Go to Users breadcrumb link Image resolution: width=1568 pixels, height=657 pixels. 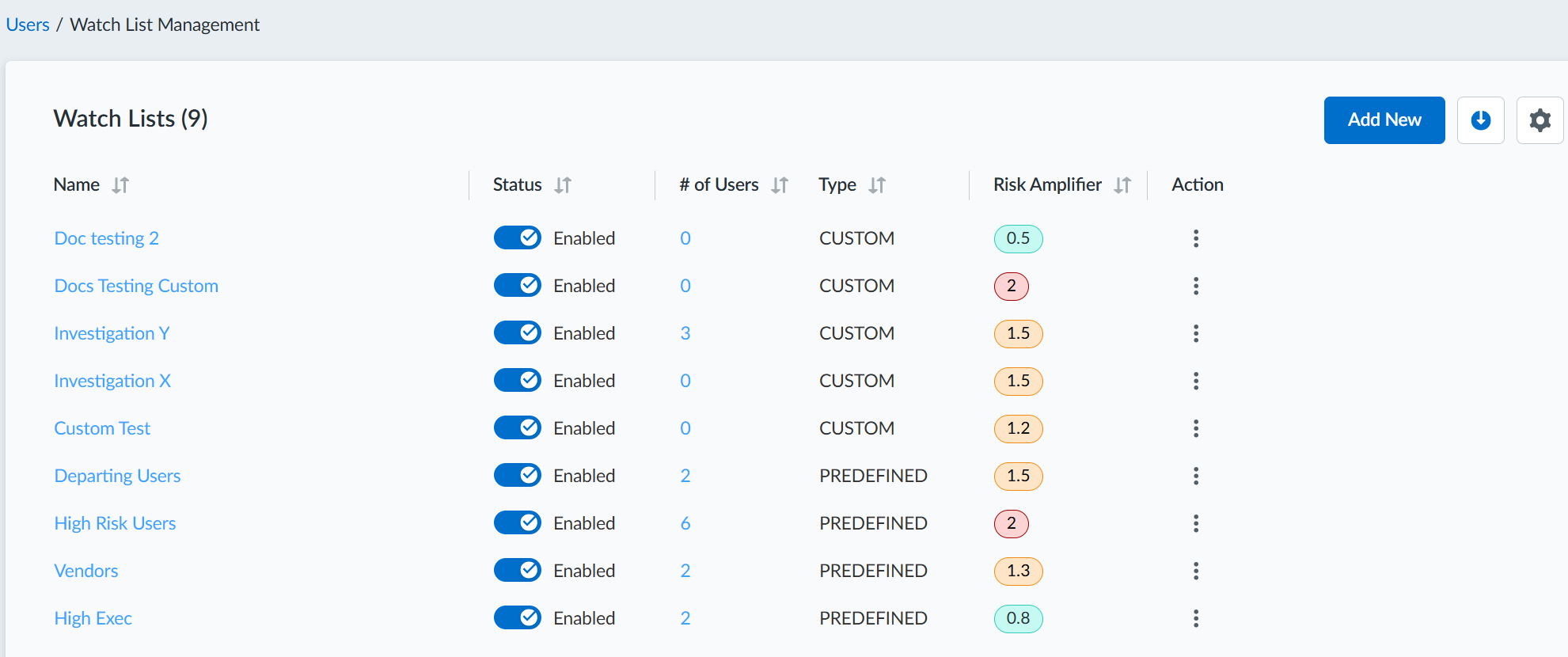(x=28, y=25)
